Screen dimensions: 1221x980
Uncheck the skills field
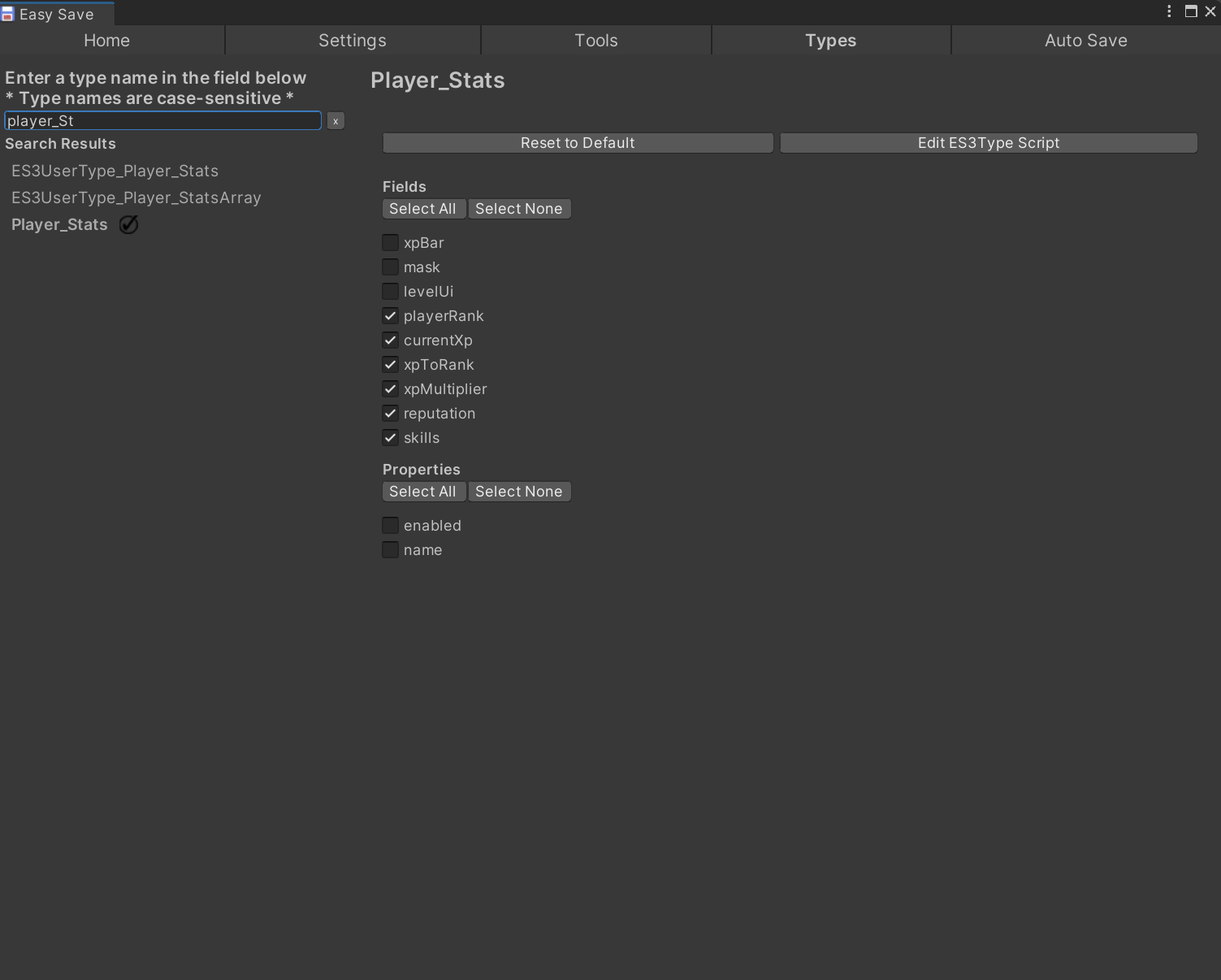tap(390, 437)
